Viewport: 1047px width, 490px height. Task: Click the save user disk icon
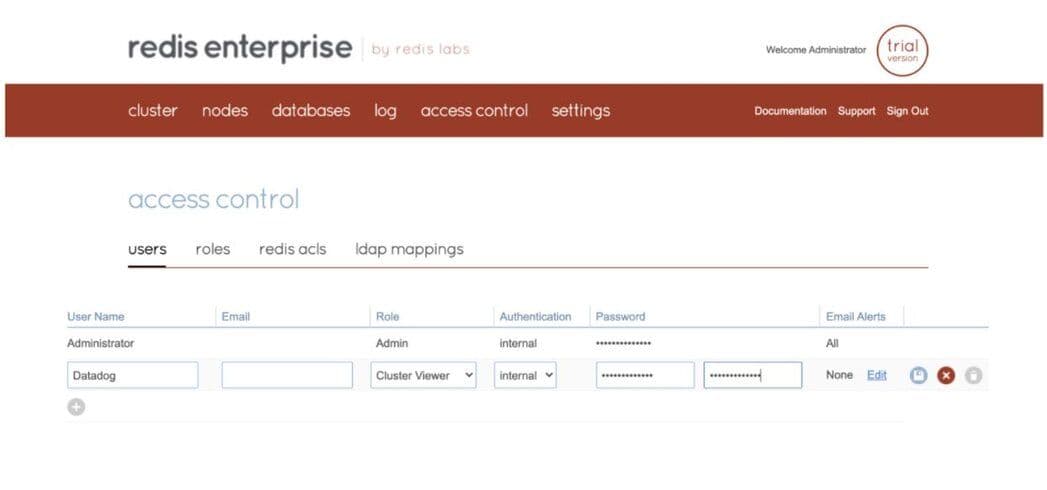(x=919, y=376)
